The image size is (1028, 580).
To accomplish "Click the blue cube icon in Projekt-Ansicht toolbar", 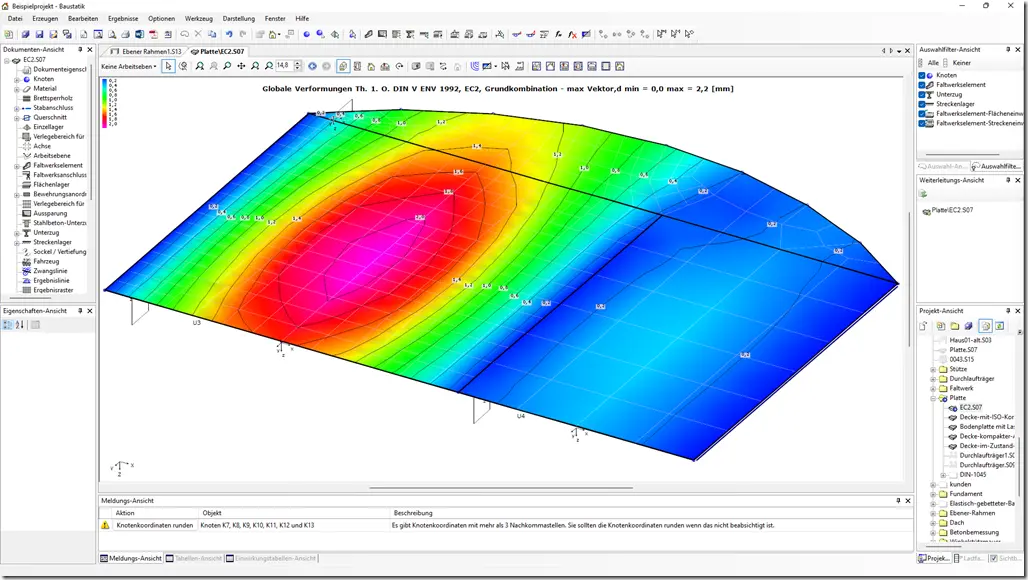I will point(968,326).
